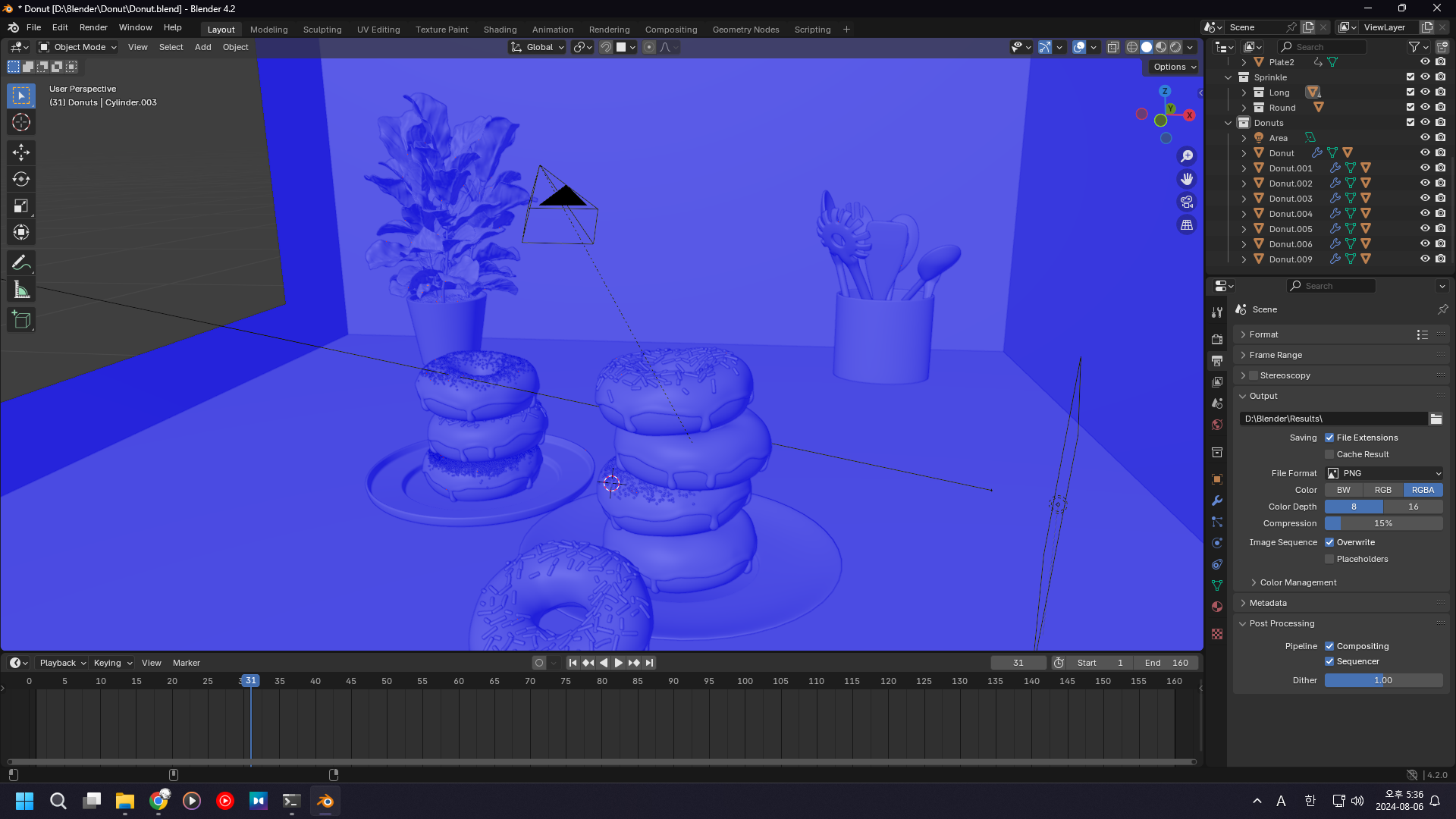1456x819 pixels.
Task: Collapse the Donuts collection in outliner
Action: (x=1228, y=123)
